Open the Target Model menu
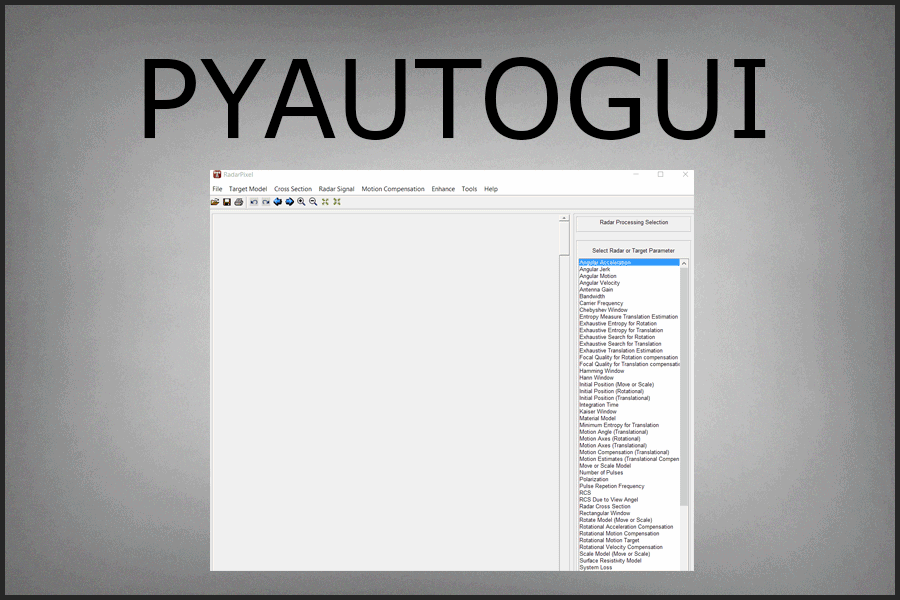900x600 pixels. tap(247, 188)
